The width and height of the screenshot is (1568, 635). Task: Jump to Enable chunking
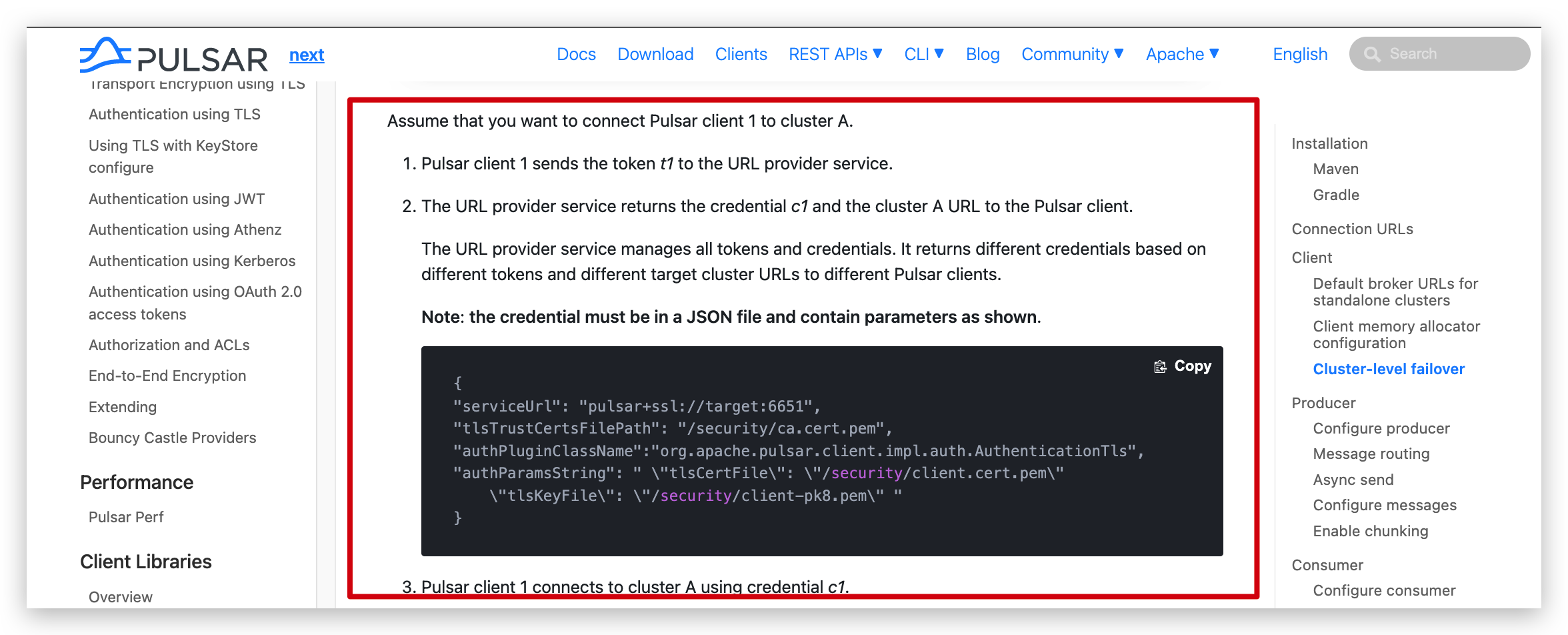pos(1370,531)
